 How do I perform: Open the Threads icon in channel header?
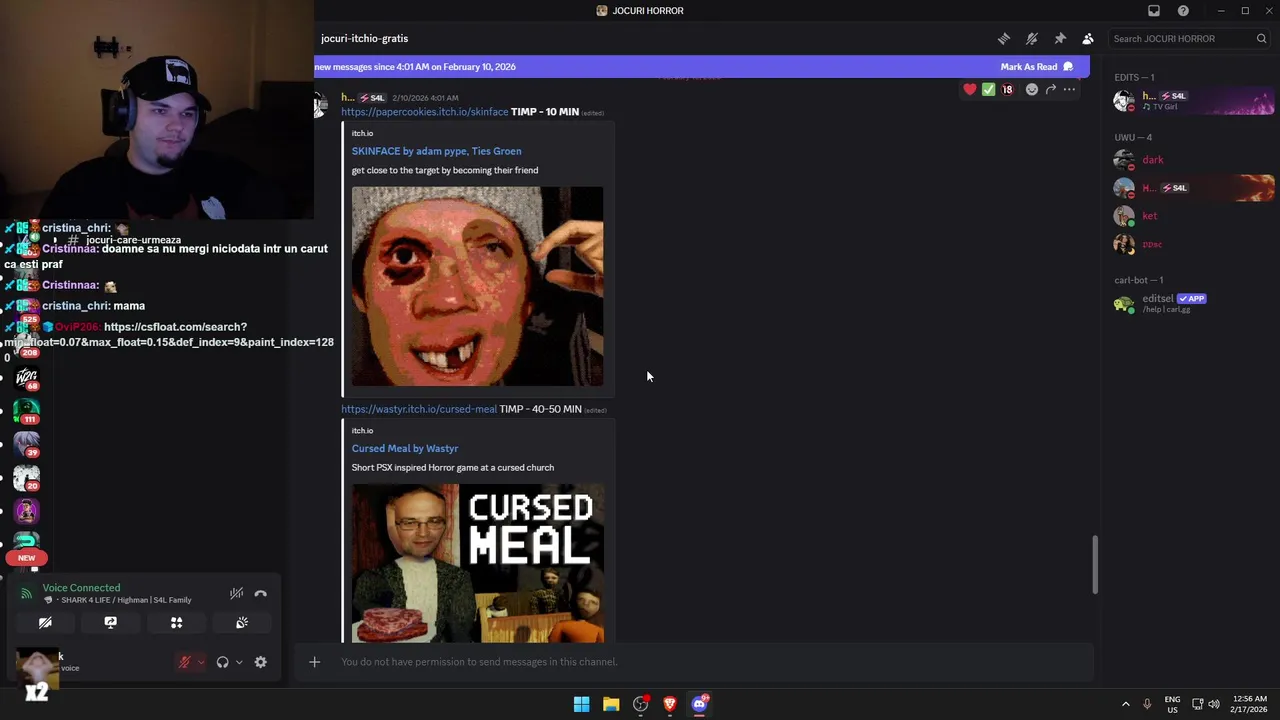(1004, 39)
